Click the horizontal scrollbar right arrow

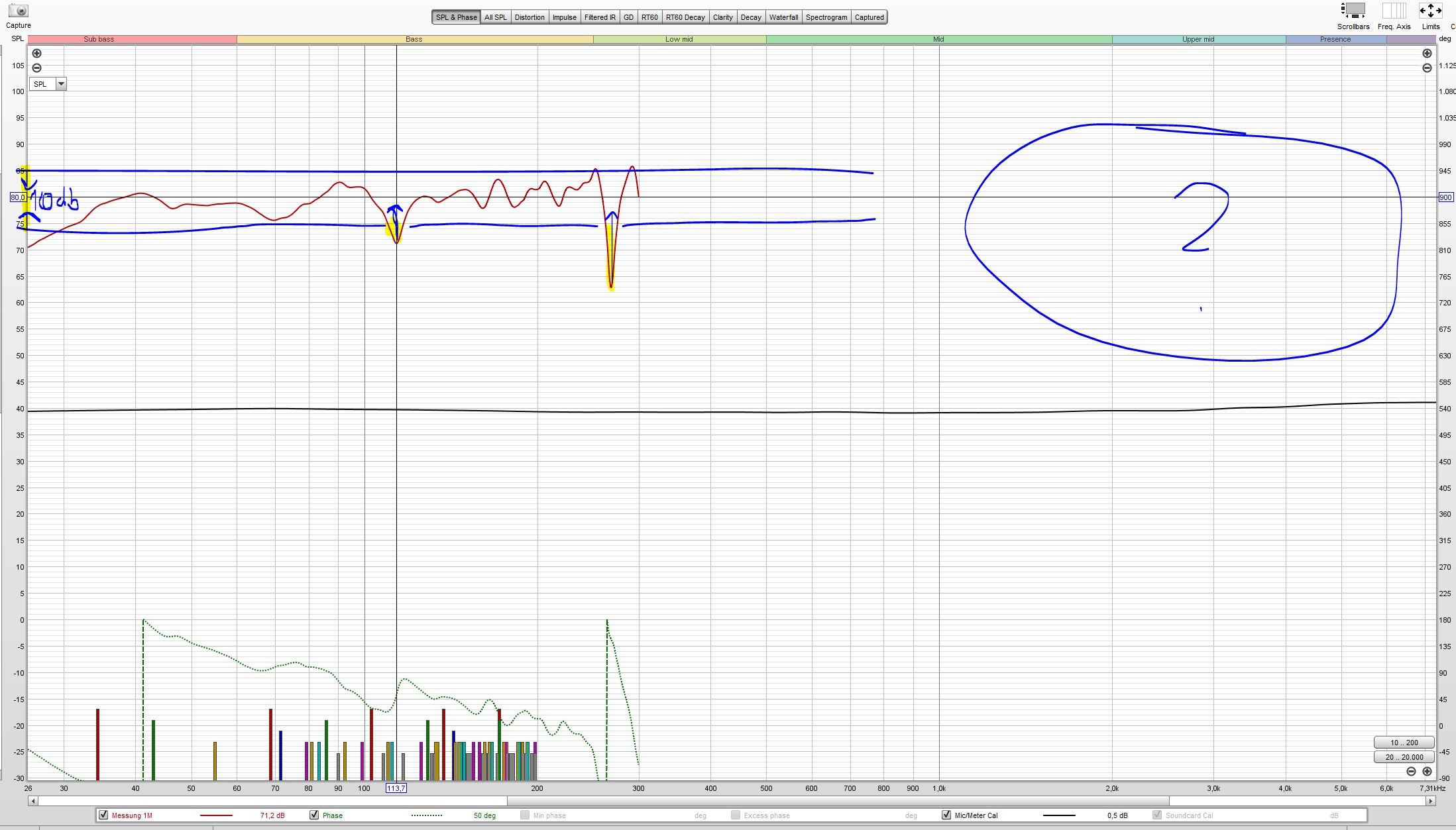(1430, 801)
